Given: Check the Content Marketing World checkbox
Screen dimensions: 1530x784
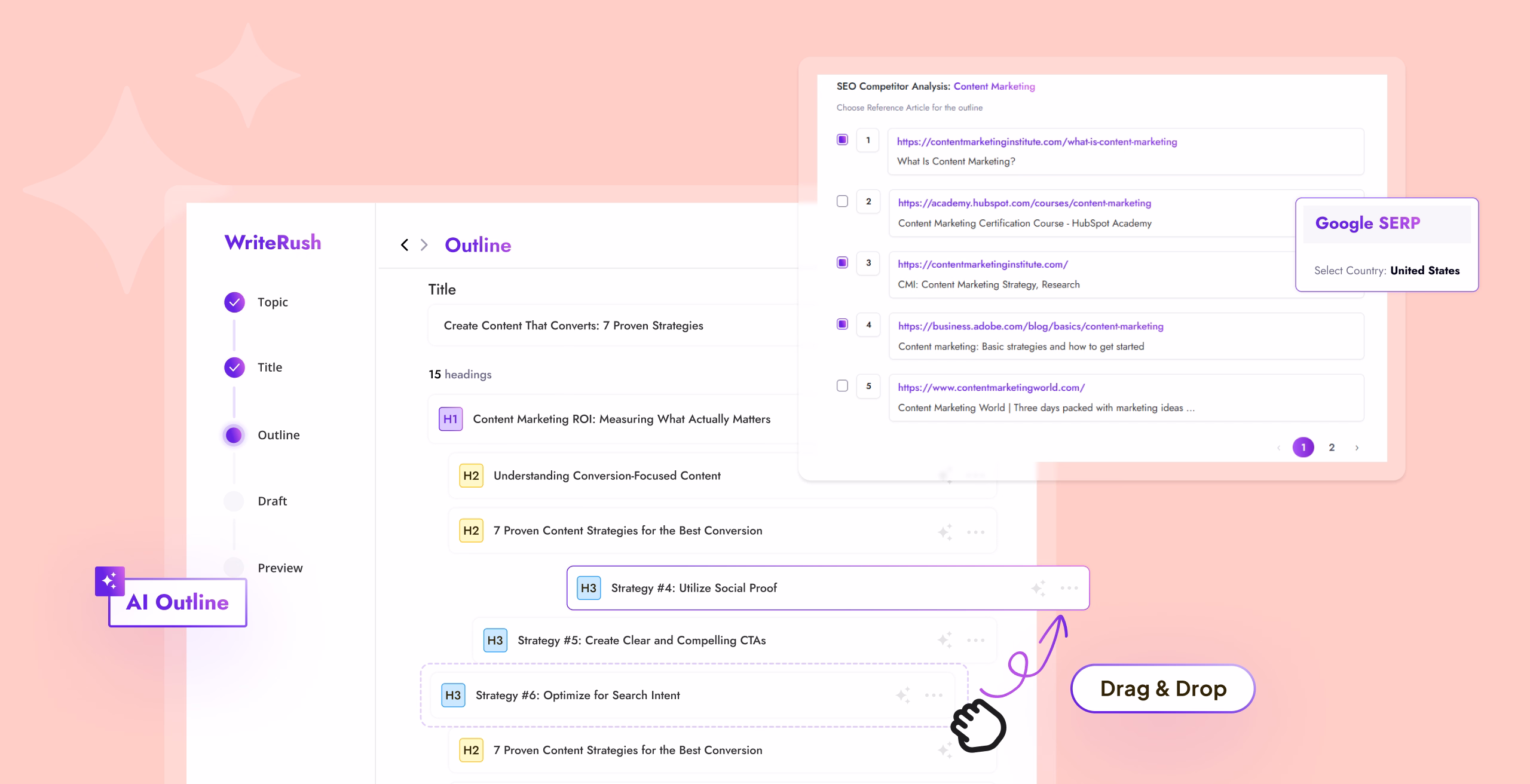Looking at the screenshot, I should (x=842, y=385).
